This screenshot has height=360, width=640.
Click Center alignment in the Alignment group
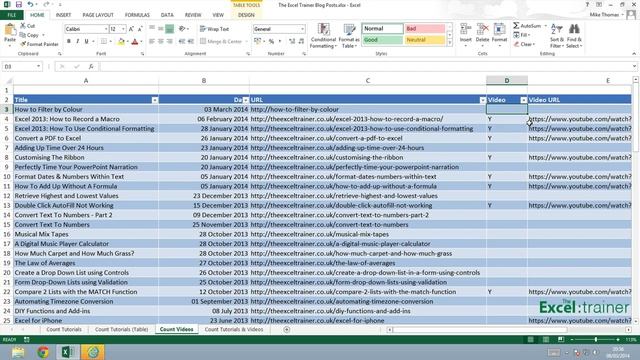161,41
